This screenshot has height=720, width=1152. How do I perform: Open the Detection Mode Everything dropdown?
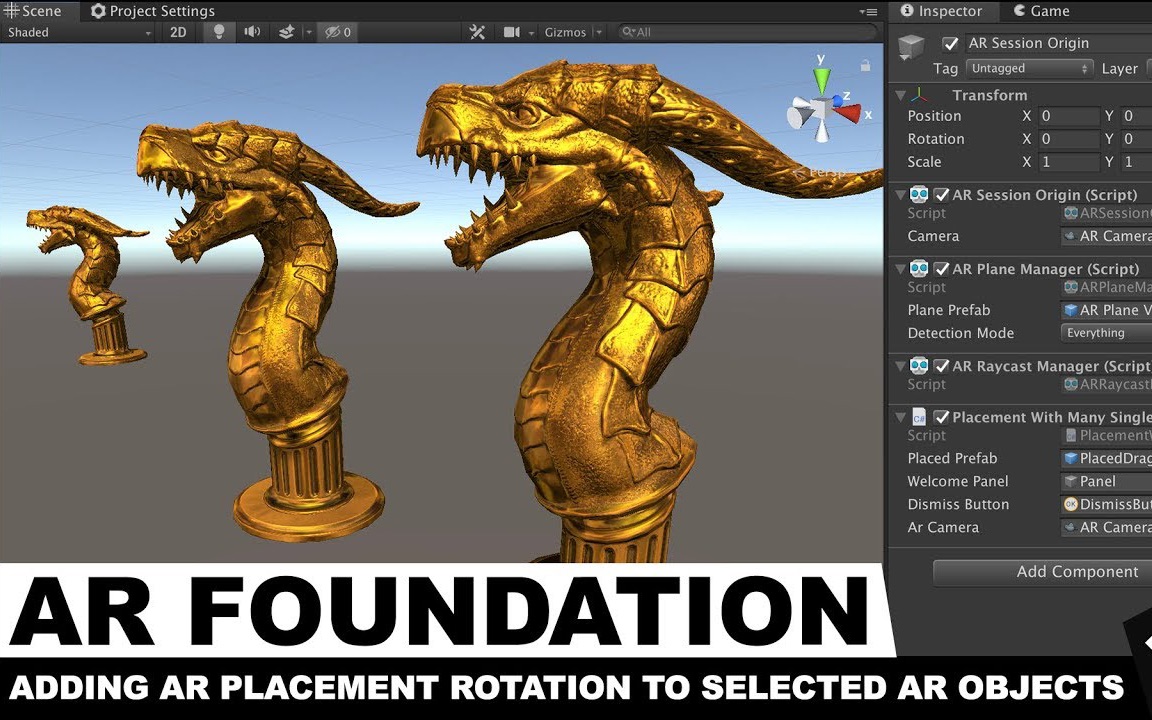coord(1105,332)
